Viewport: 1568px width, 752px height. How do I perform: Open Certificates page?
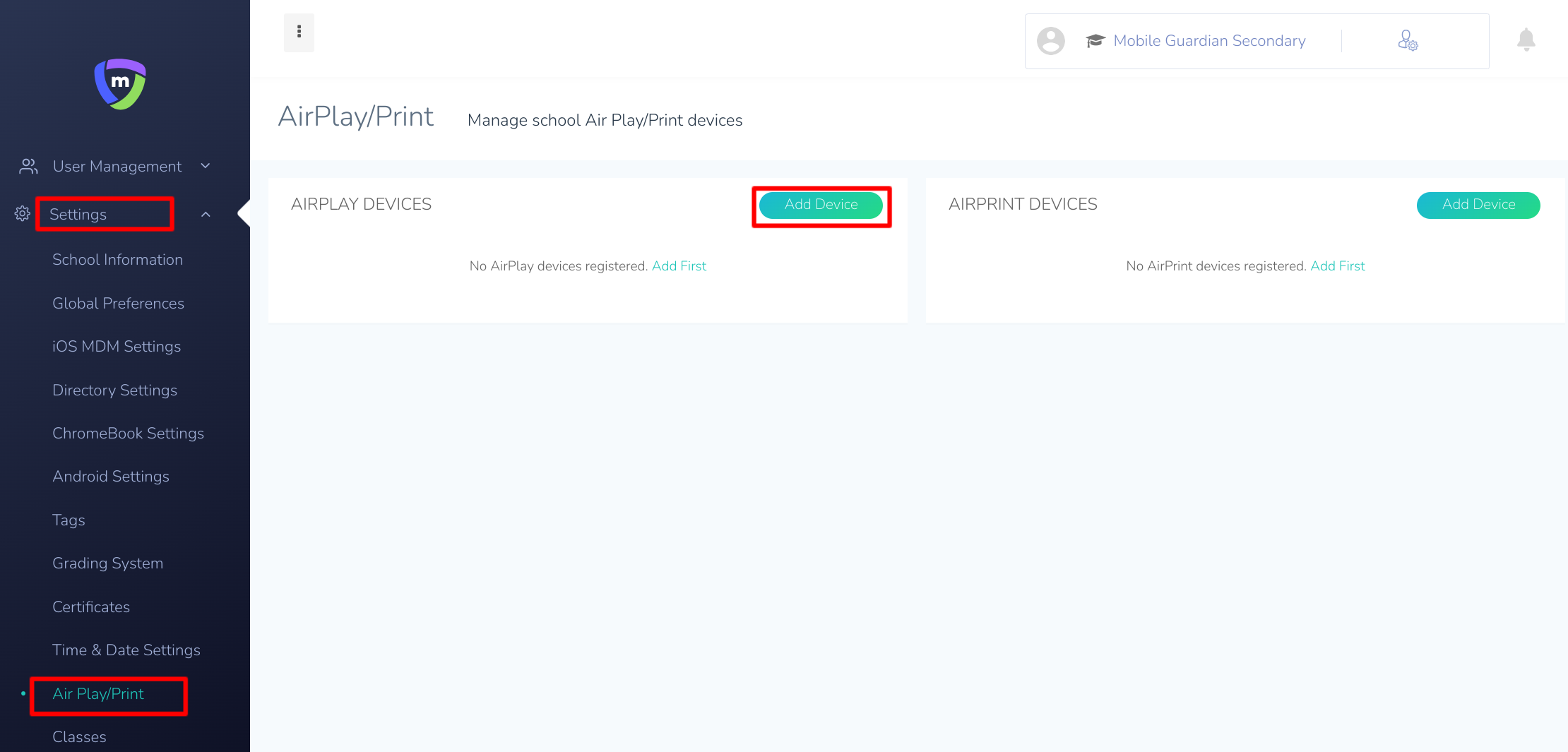click(x=91, y=607)
